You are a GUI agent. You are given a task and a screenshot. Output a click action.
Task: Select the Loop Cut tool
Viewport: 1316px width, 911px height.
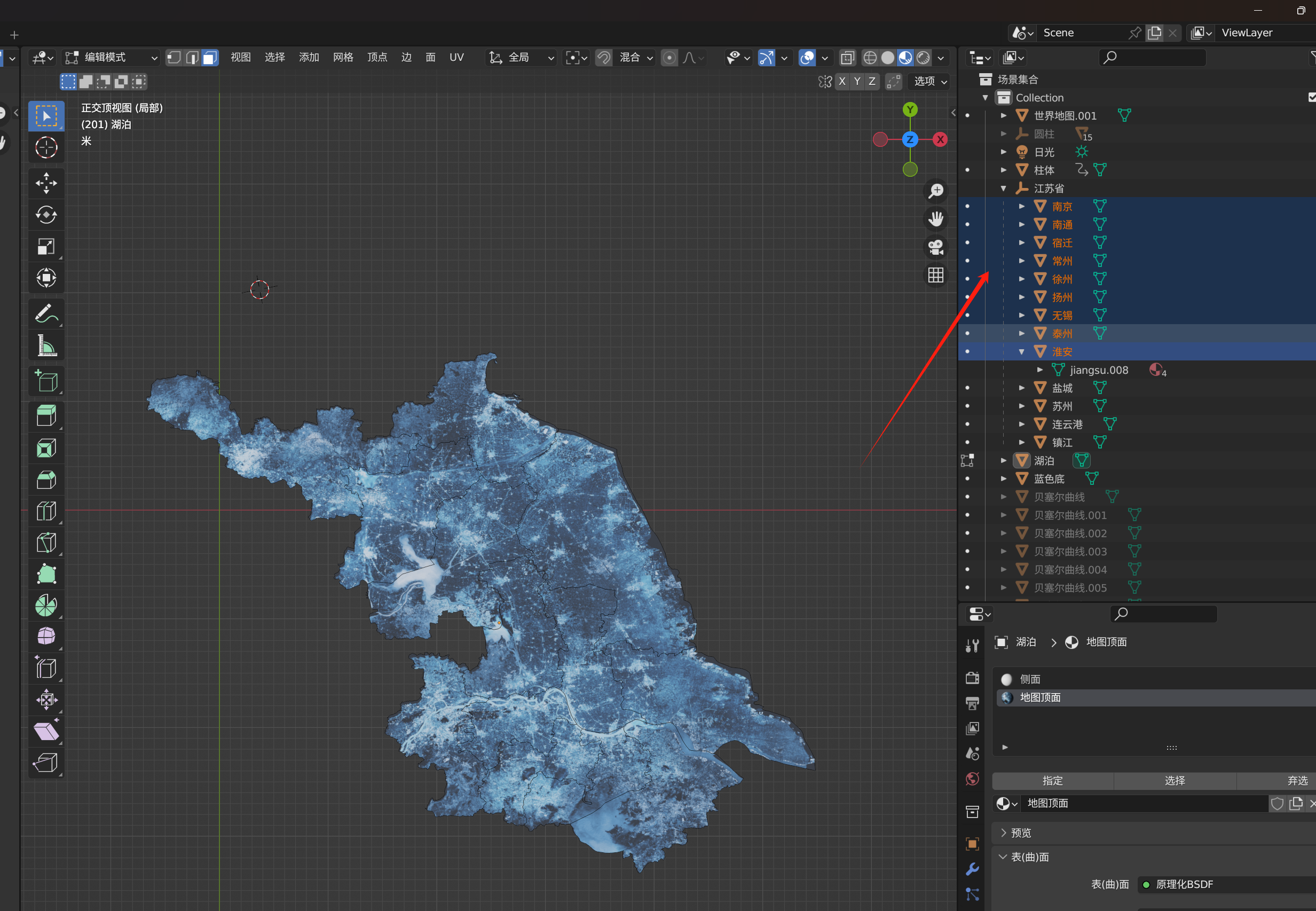click(46, 511)
